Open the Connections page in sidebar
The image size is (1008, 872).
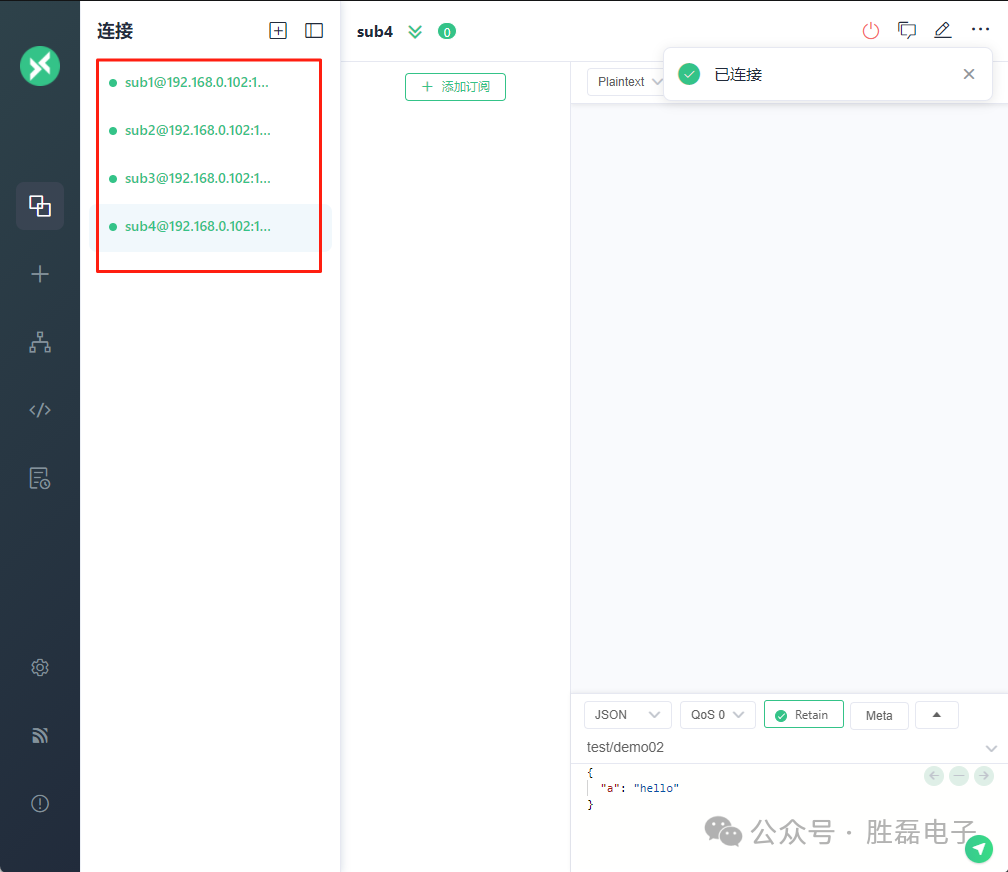(40, 206)
